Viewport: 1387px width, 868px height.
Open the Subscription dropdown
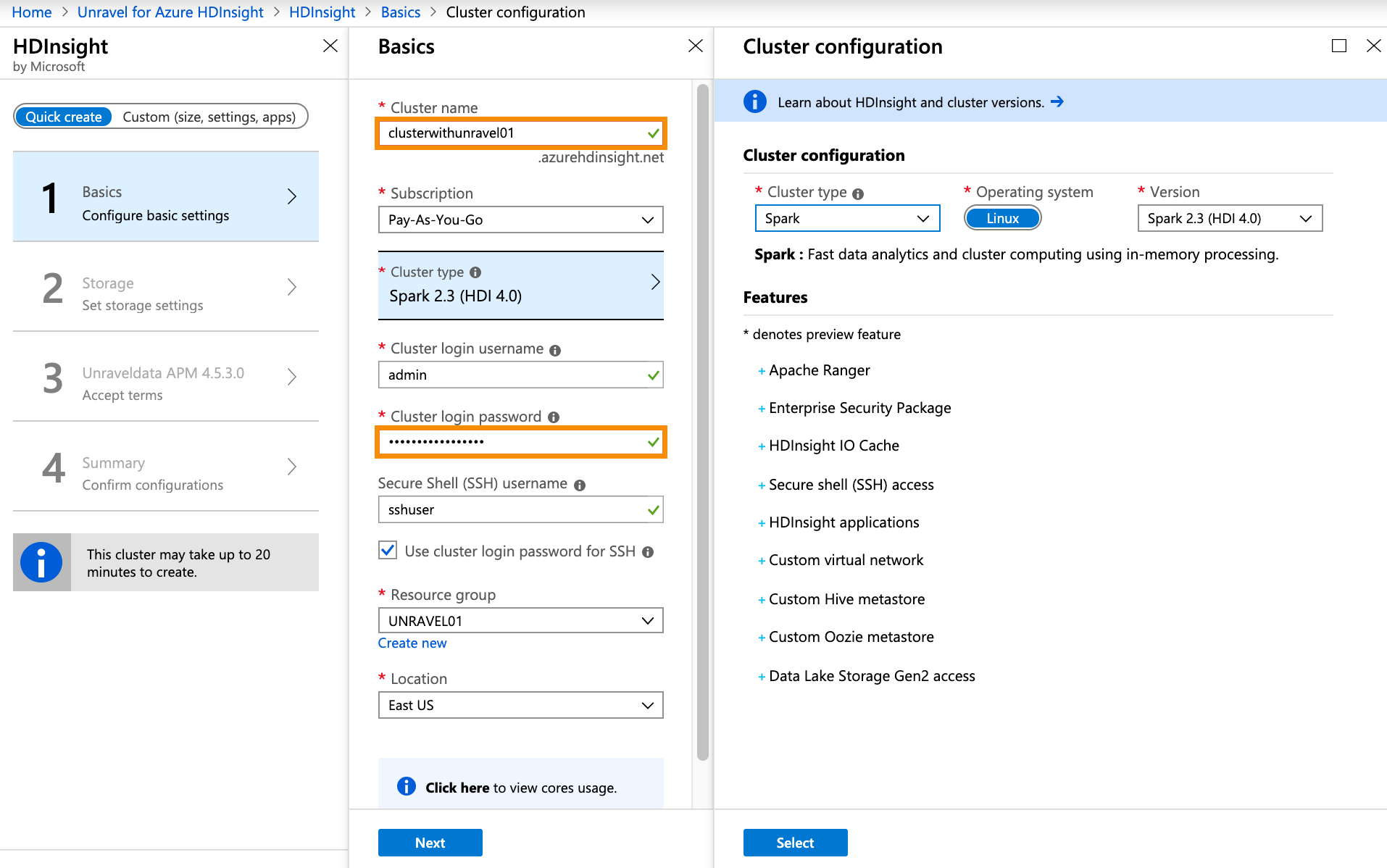[520, 220]
